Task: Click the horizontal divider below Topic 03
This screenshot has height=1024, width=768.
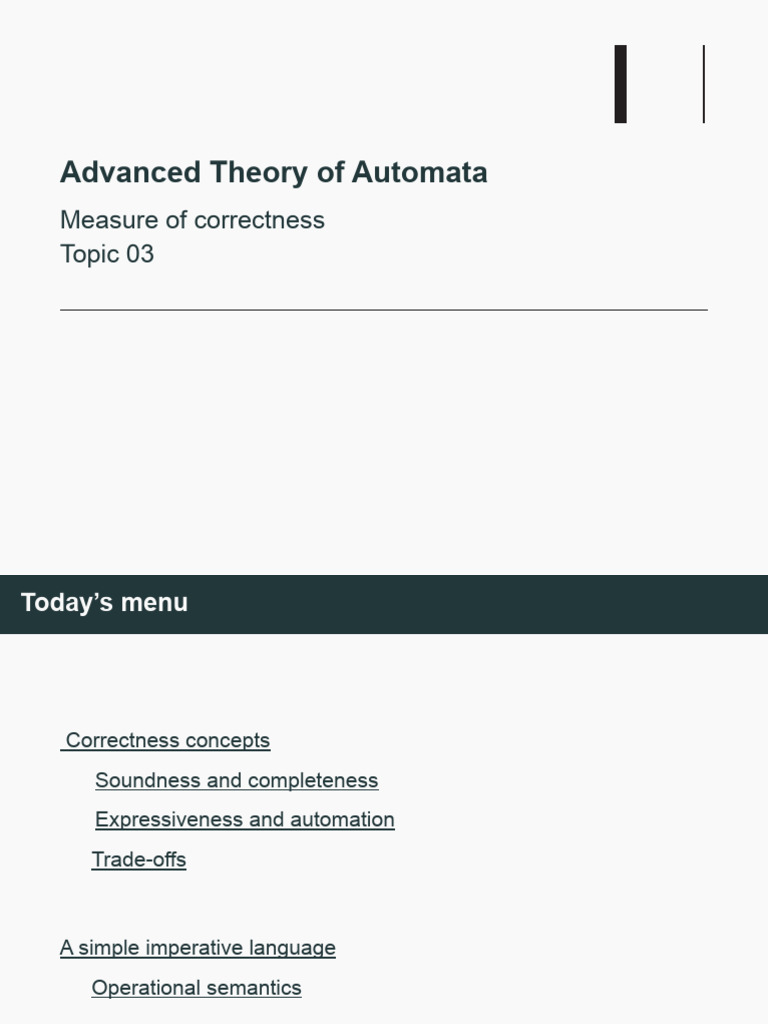Action: [x=384, y=310]
